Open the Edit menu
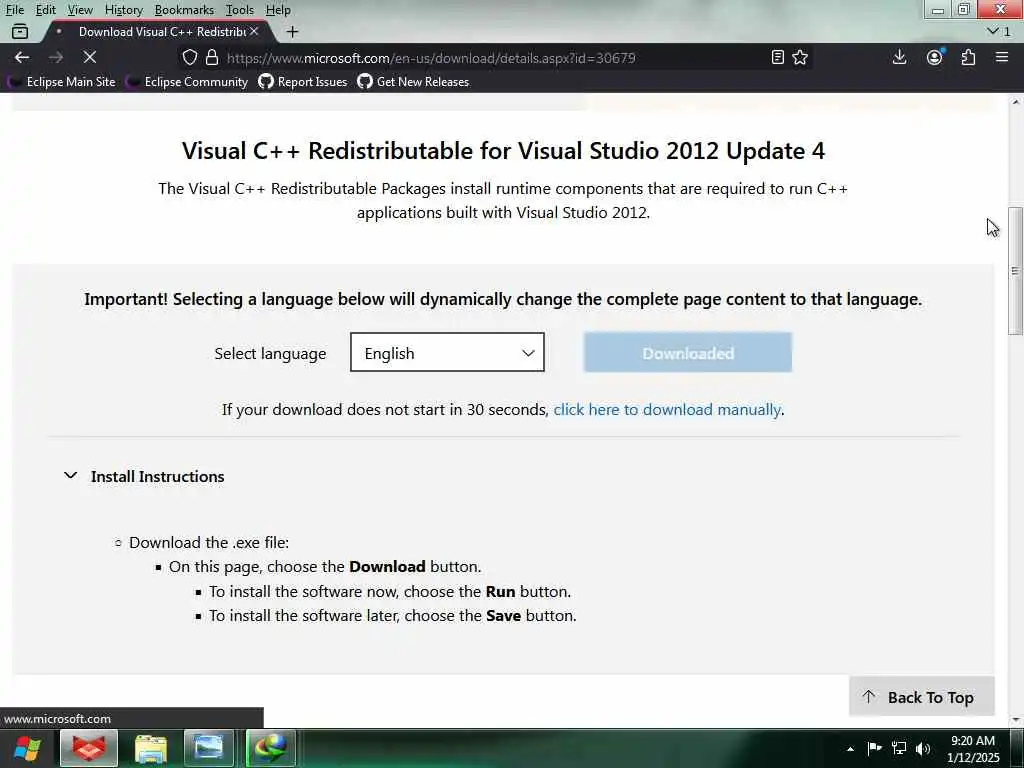The width and height of the screenshot is (1024, 768). click(x=45, y=10)
